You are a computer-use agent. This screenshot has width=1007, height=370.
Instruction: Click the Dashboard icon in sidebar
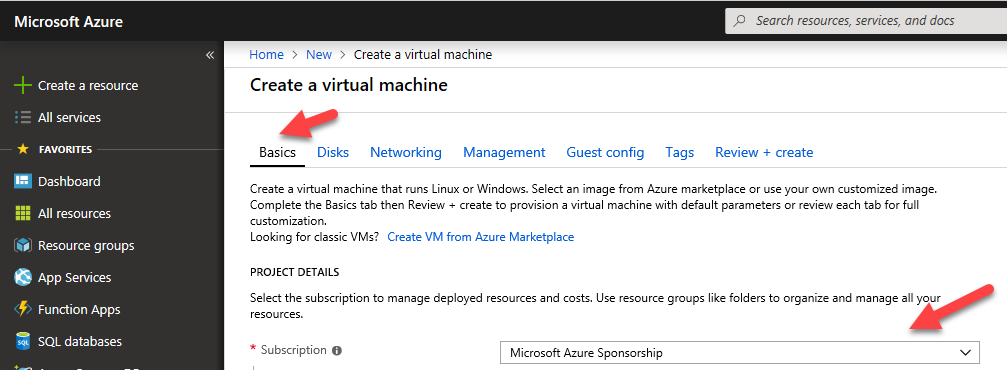pyautogui.click(x=22, y=181)
